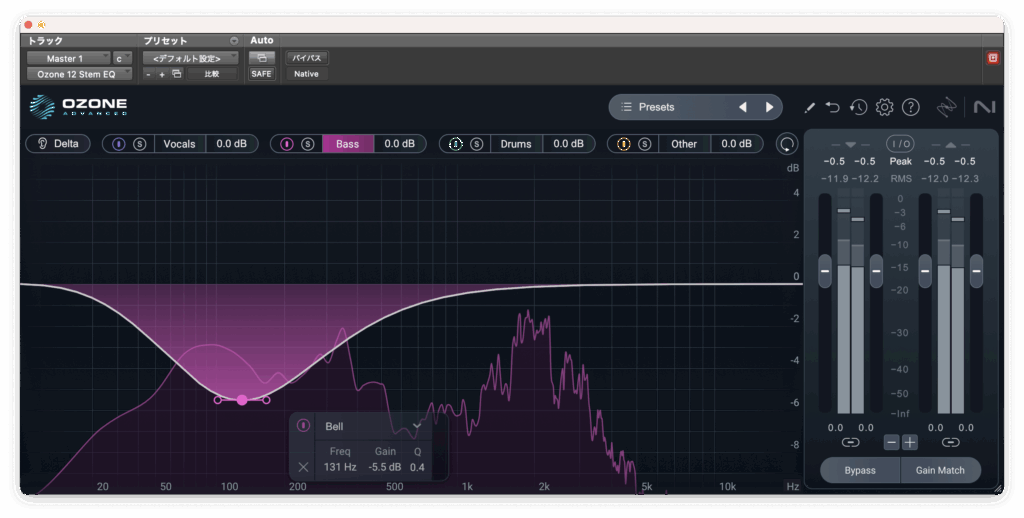The height and width of the screenshot is (518, 1024).
Task: Select the Bass stem tab
Action: point(347,144)
